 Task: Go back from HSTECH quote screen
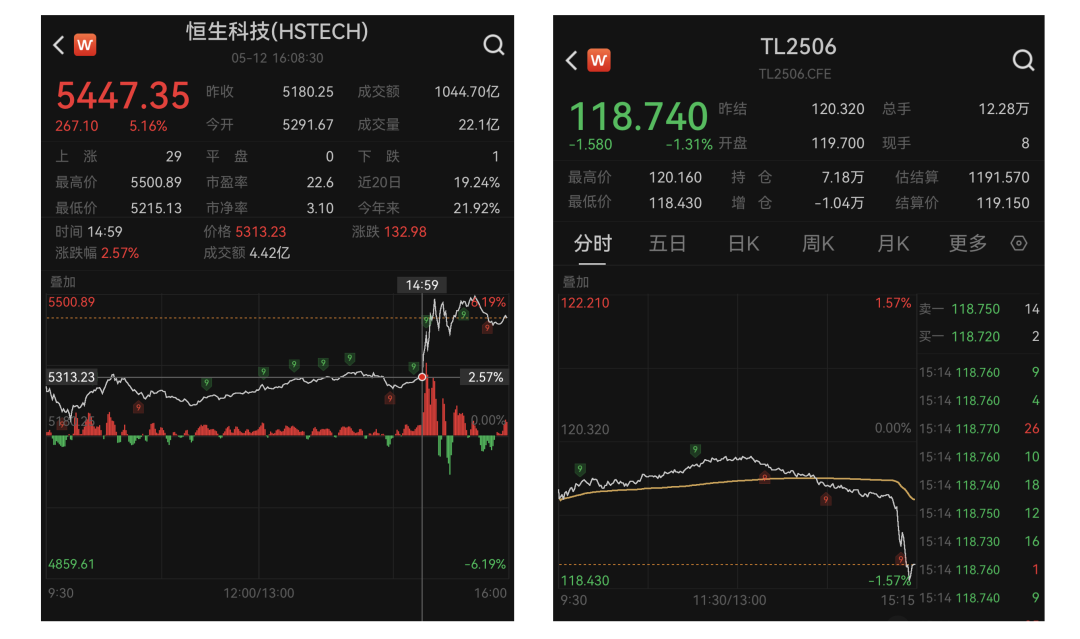[59, 45]
